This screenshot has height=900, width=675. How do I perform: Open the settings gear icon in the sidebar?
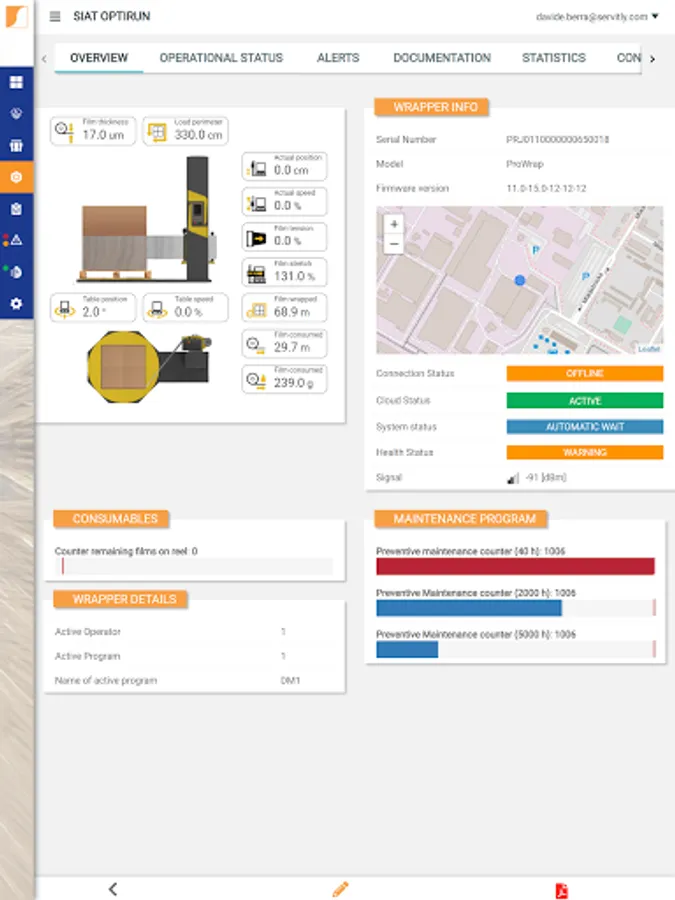coord(16,303)
